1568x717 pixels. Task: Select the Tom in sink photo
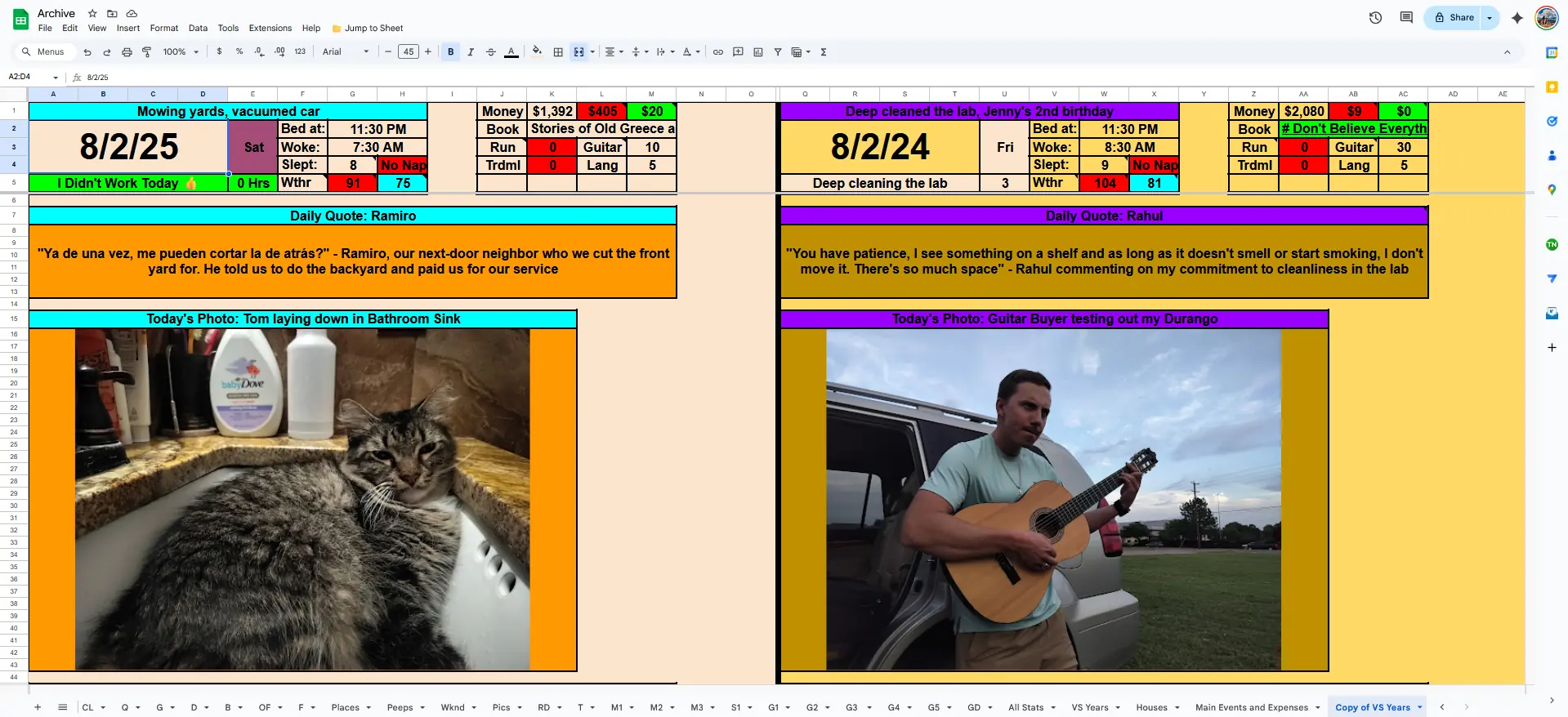coord(302,499)
